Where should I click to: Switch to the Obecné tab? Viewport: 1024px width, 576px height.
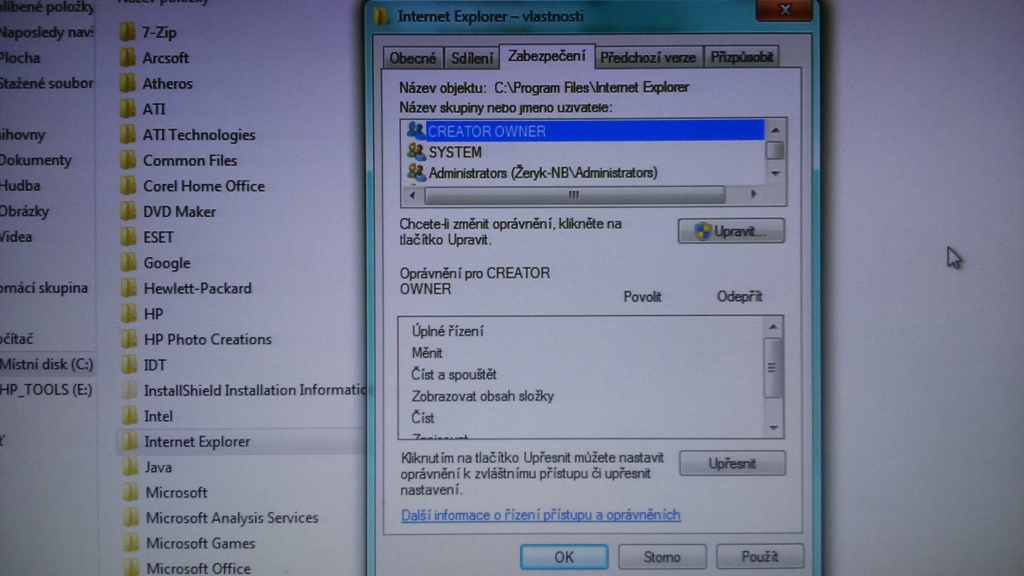coord(412,58)
